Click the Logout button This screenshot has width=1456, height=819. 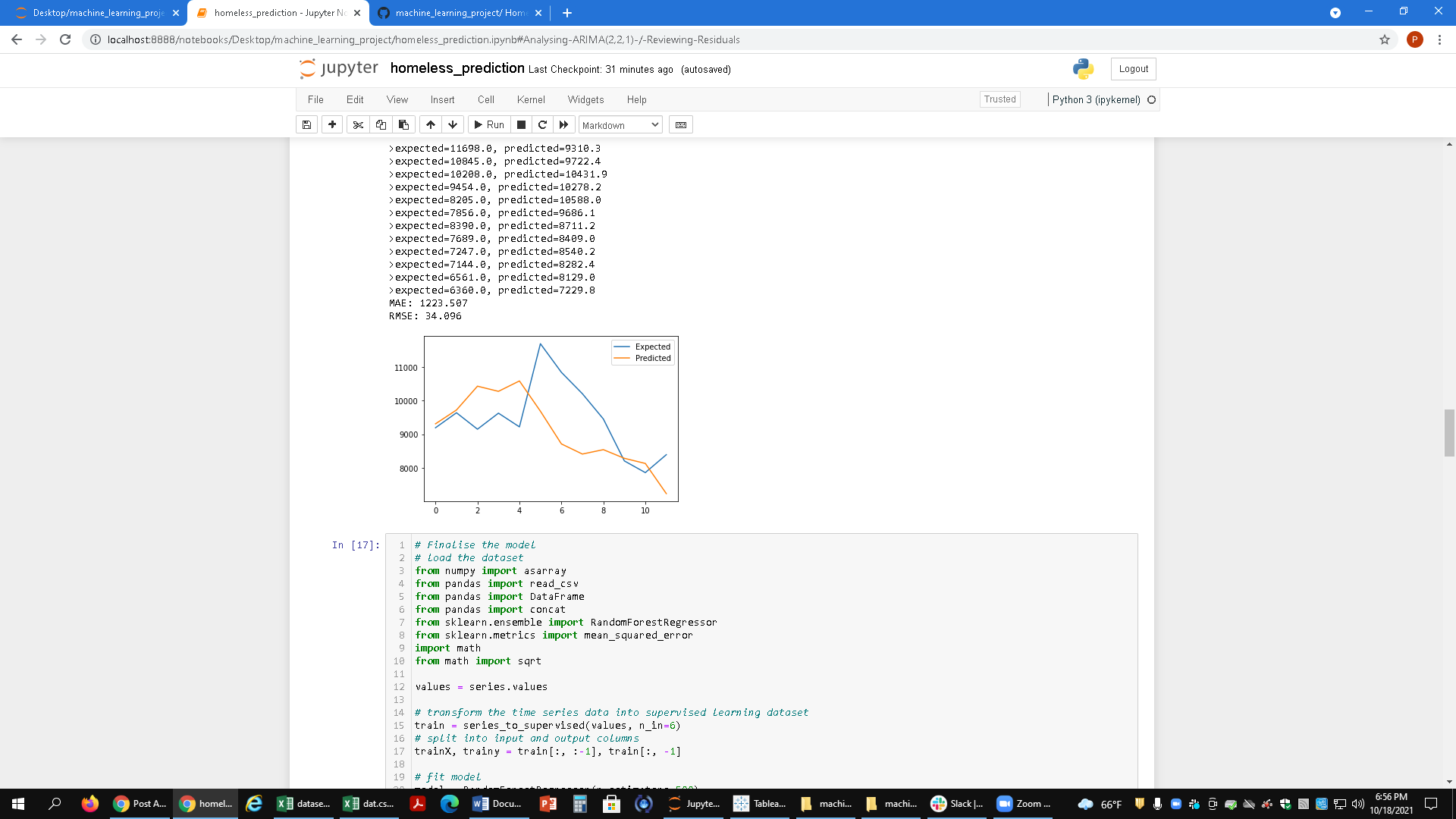coord(1134,69)
